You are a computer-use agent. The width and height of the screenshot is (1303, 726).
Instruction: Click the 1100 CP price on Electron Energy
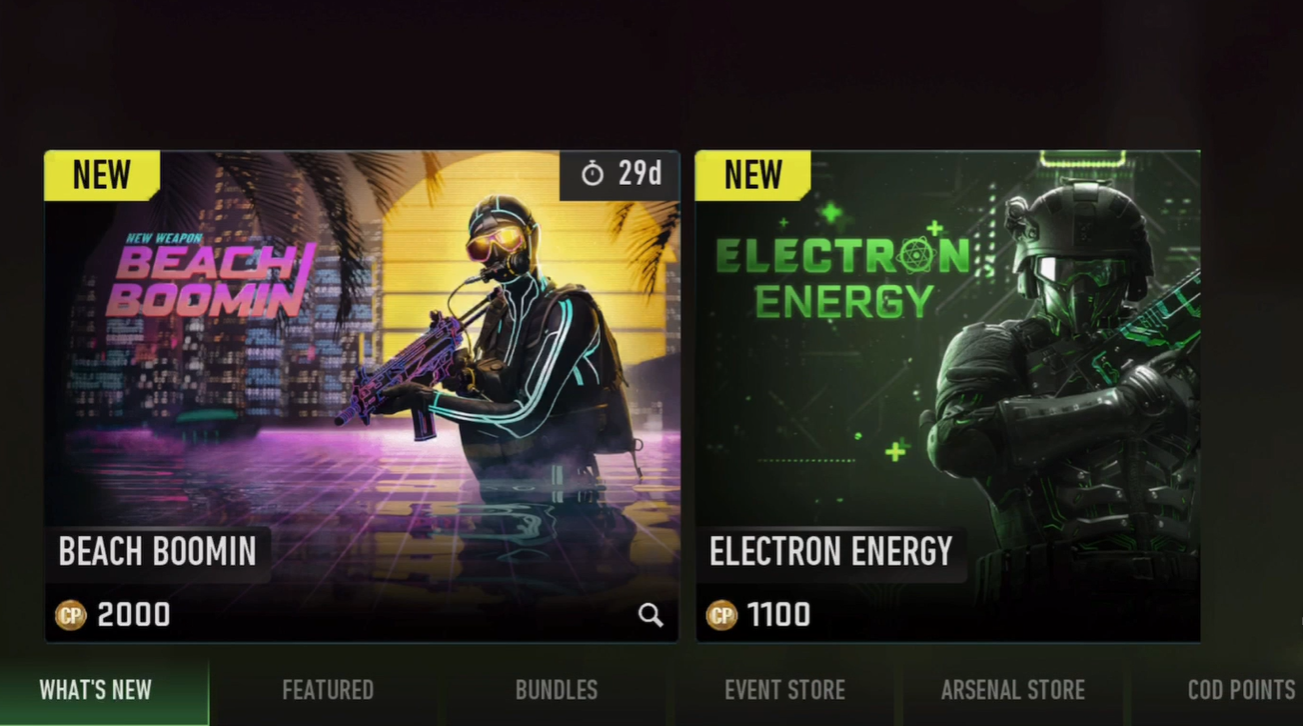pos(779,615)
